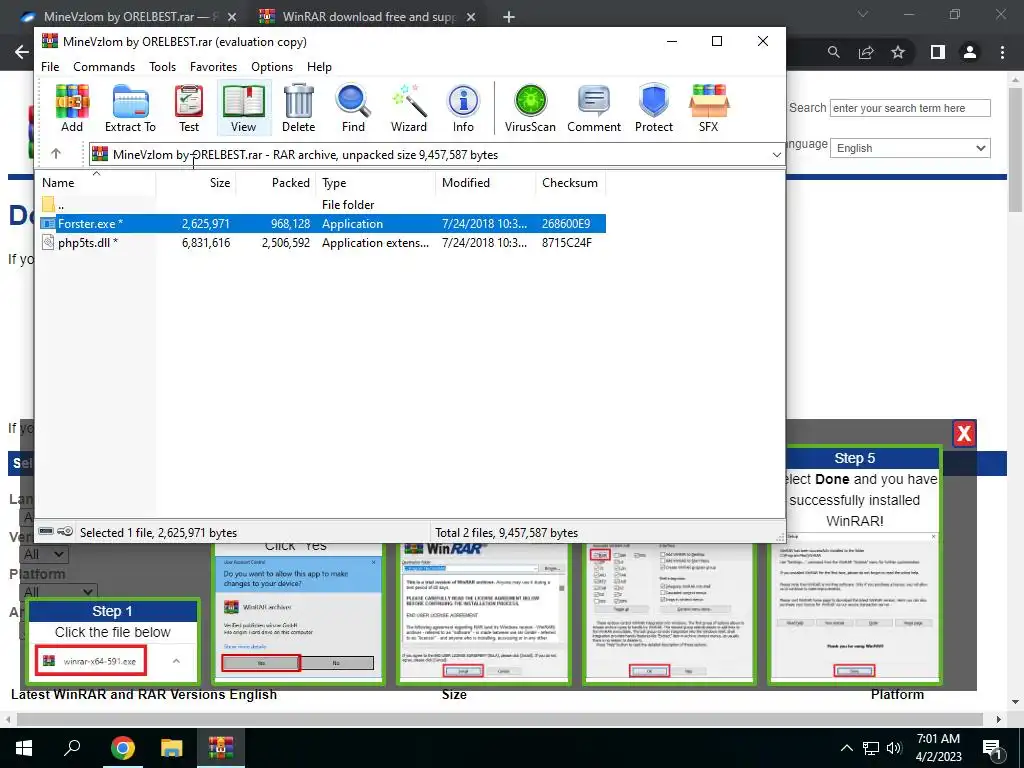
Task: Expand the archive path dropdown arrow
Action: [776, 155]
